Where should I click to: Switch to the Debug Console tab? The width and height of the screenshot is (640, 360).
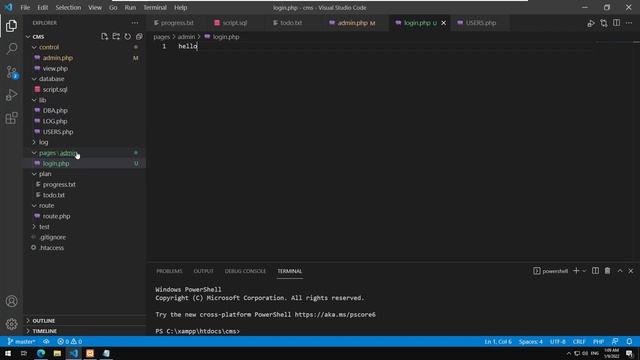245,271
